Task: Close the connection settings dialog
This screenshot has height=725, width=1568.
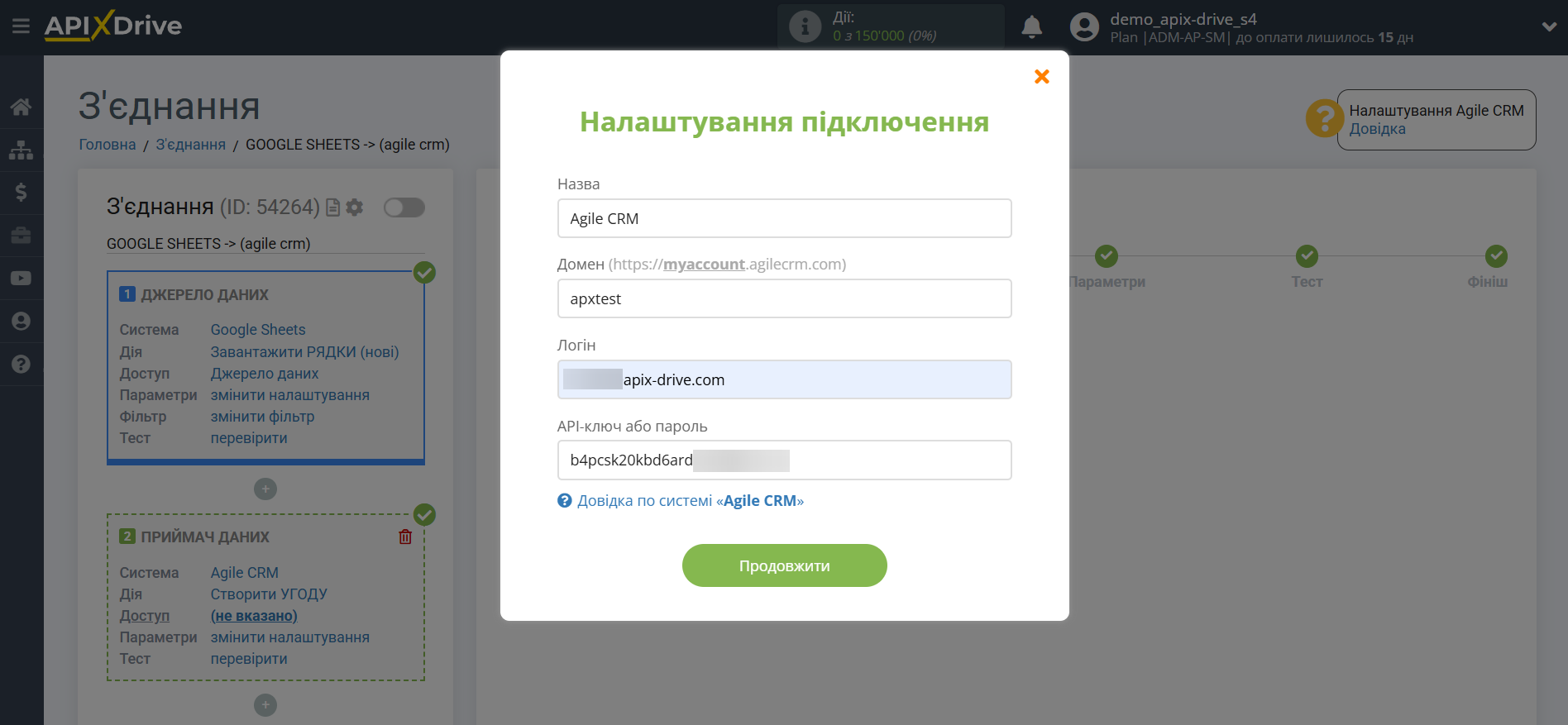Action: click(x=1042, y=77)
